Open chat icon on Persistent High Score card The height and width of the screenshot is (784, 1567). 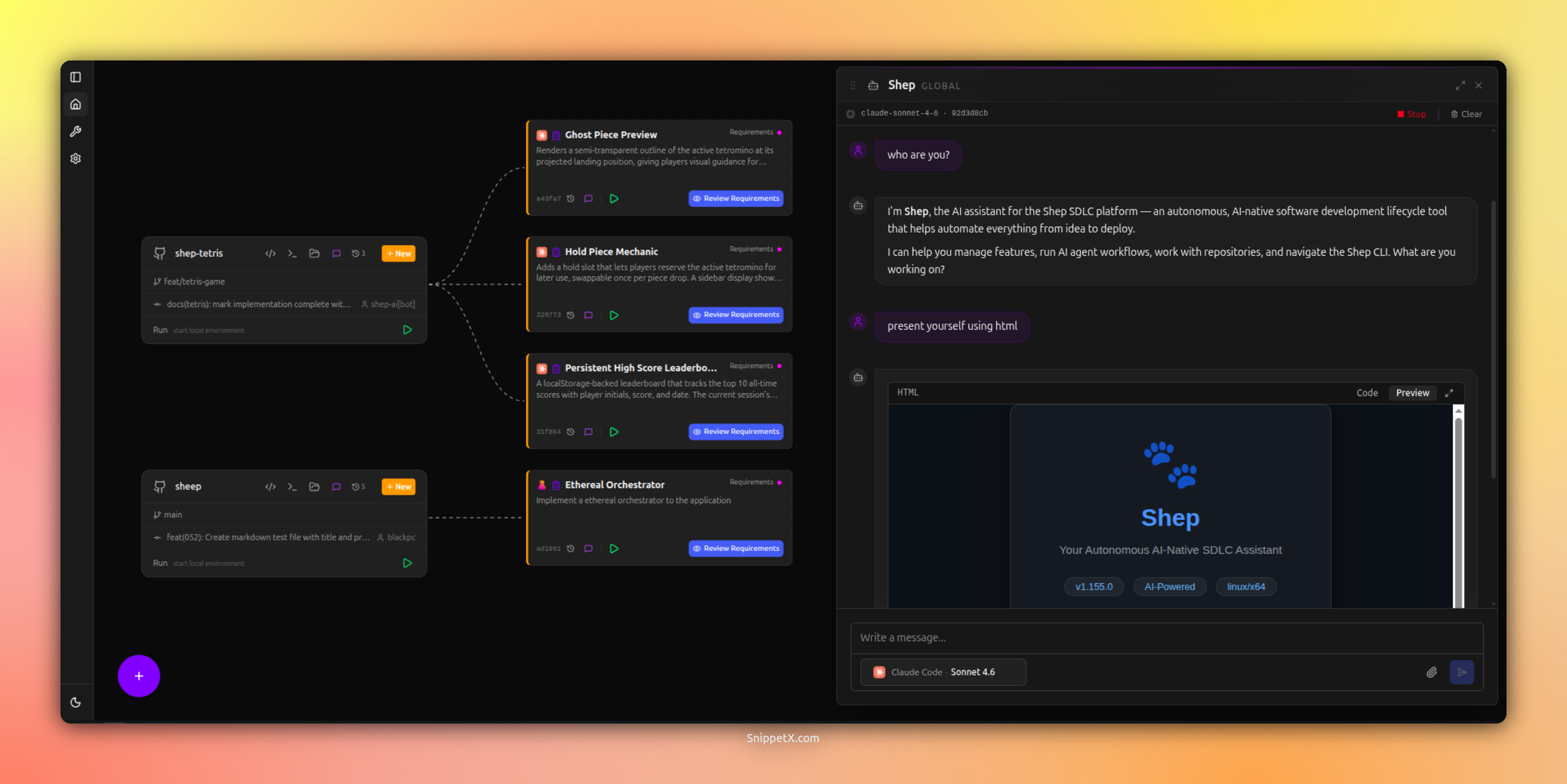(588, 432)
